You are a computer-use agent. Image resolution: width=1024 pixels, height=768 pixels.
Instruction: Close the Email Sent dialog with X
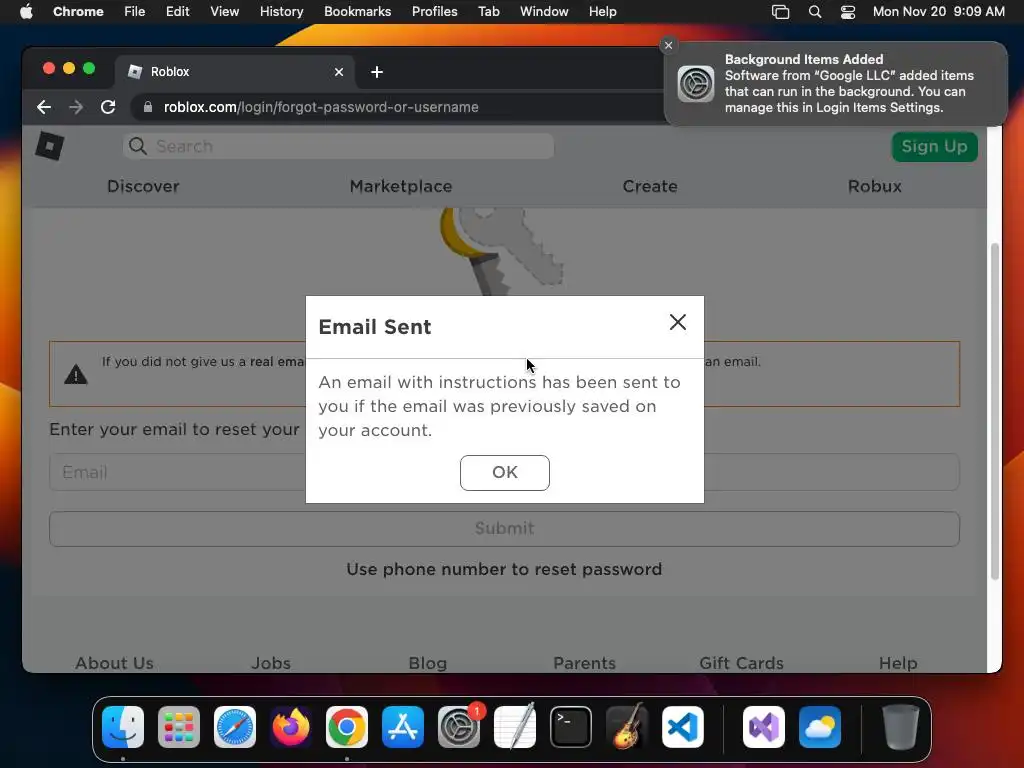click(677, 321)
